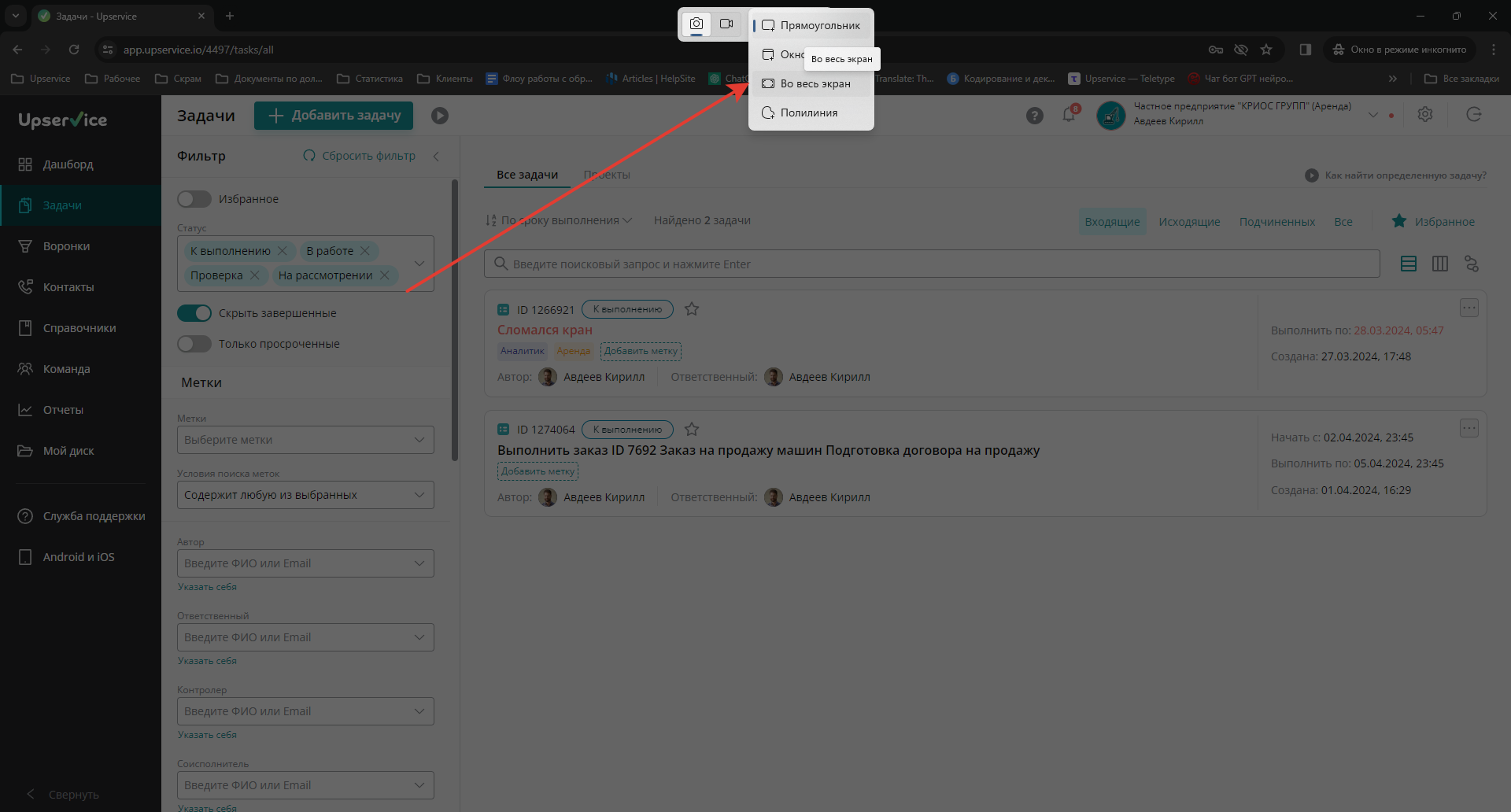Select the screenshot camera mode icon
This screenshot has height=812, width=1511.
pyautogui.click(x=696, y=24)
